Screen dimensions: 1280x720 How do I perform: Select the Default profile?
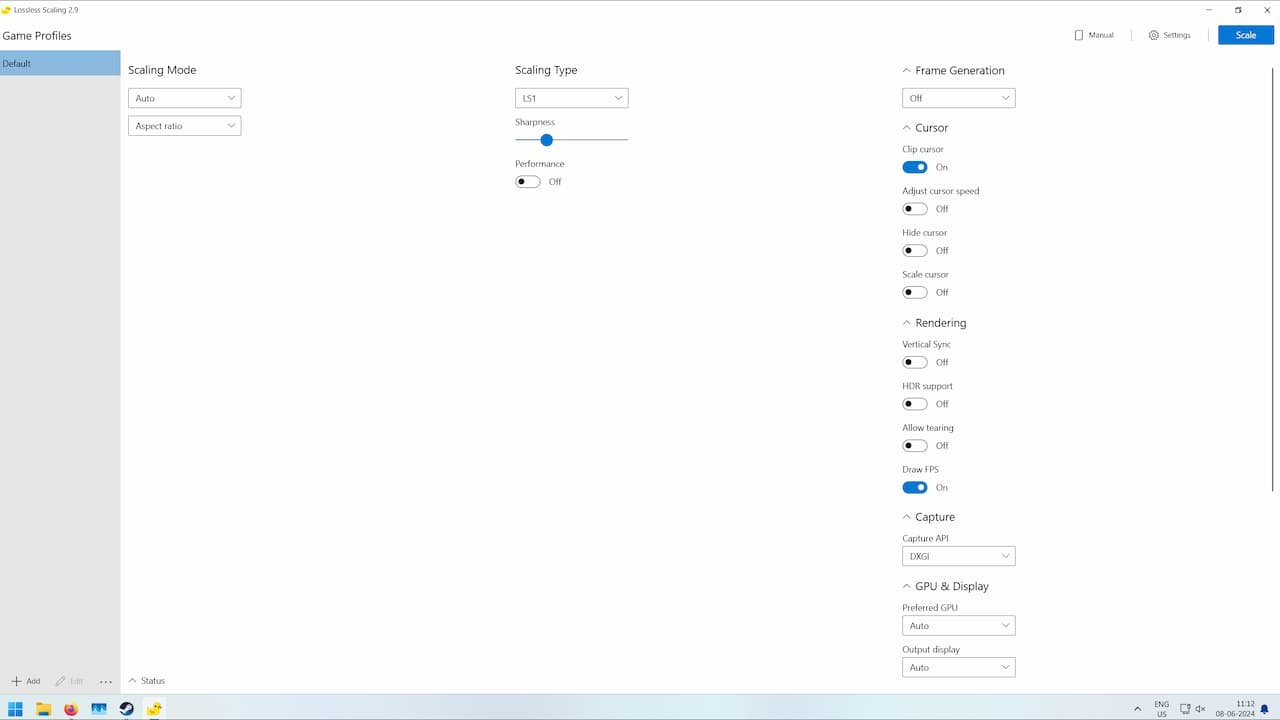click(60, 63)
